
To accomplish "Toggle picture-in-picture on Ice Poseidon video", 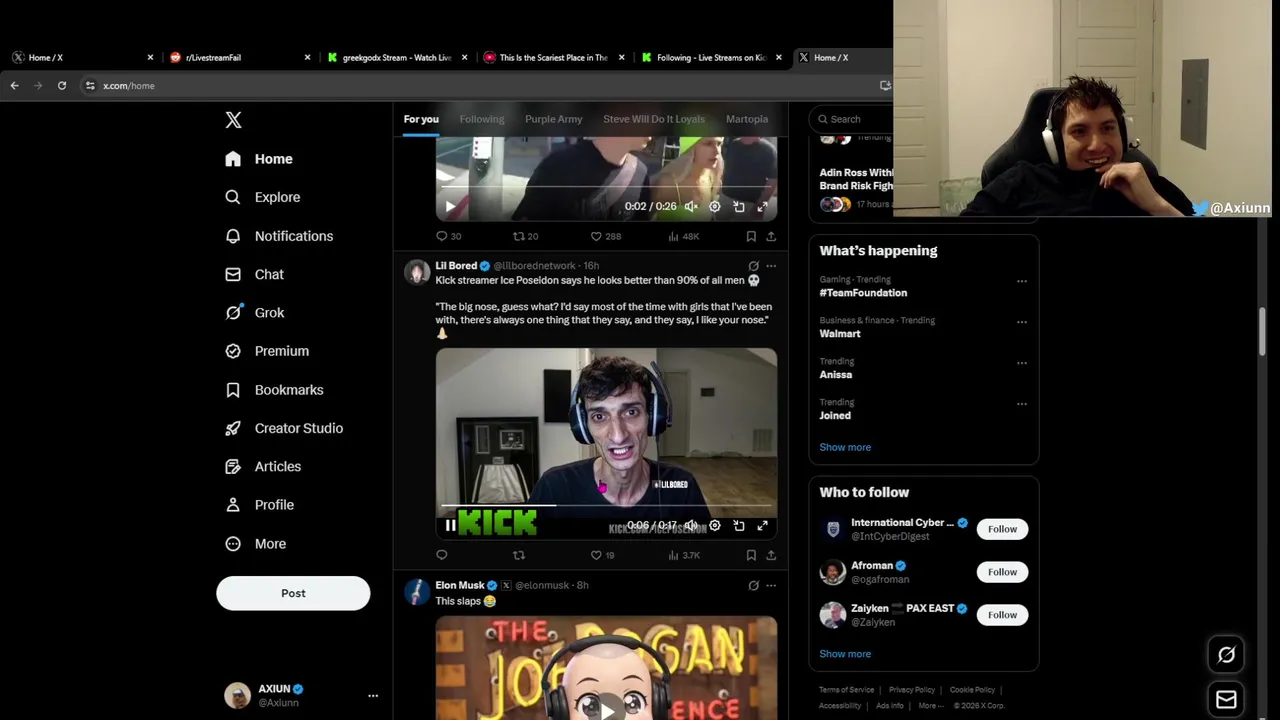I will pos(739,525).
